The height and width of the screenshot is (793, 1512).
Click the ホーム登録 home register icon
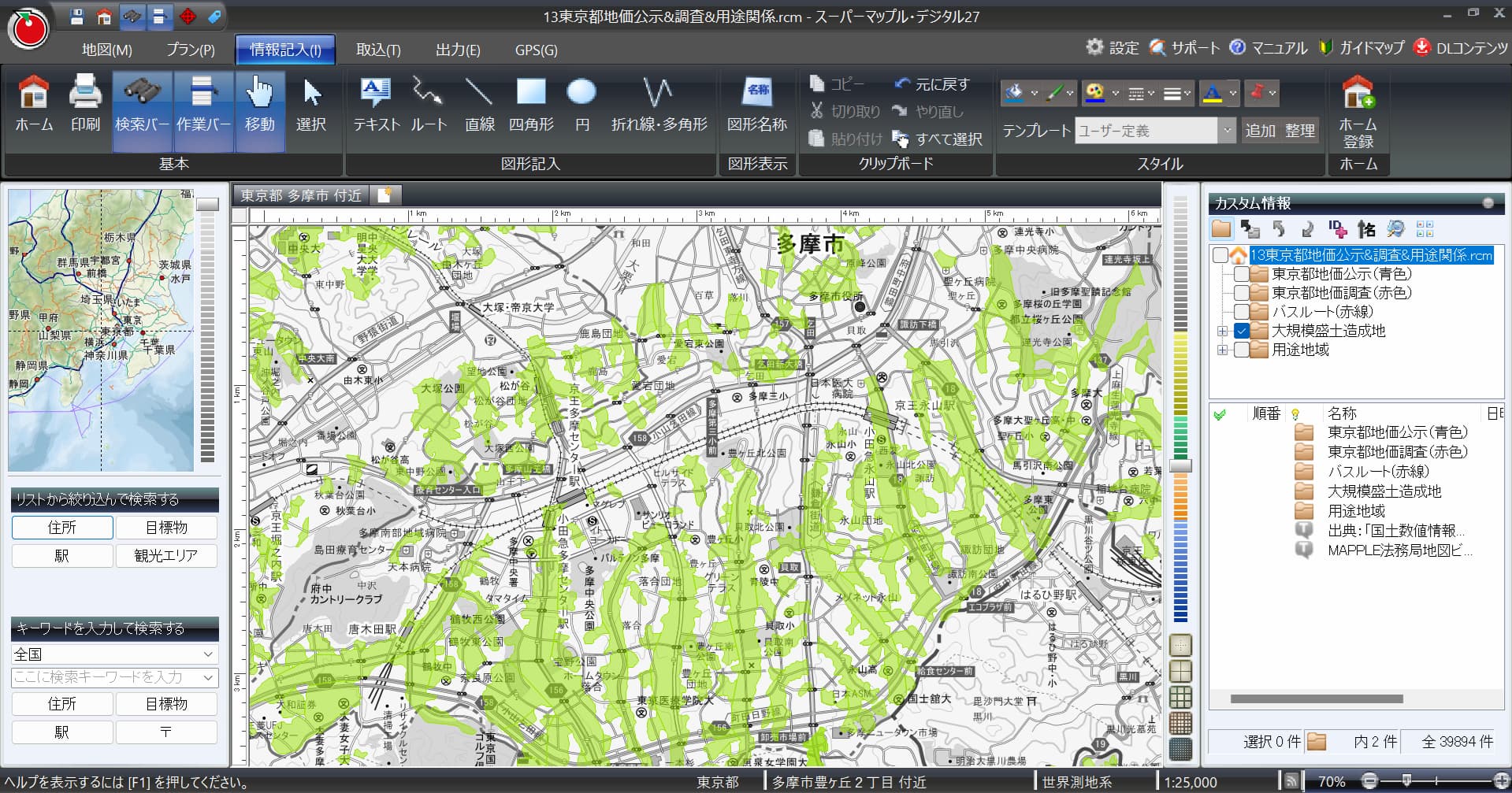tap(1358, 111)
